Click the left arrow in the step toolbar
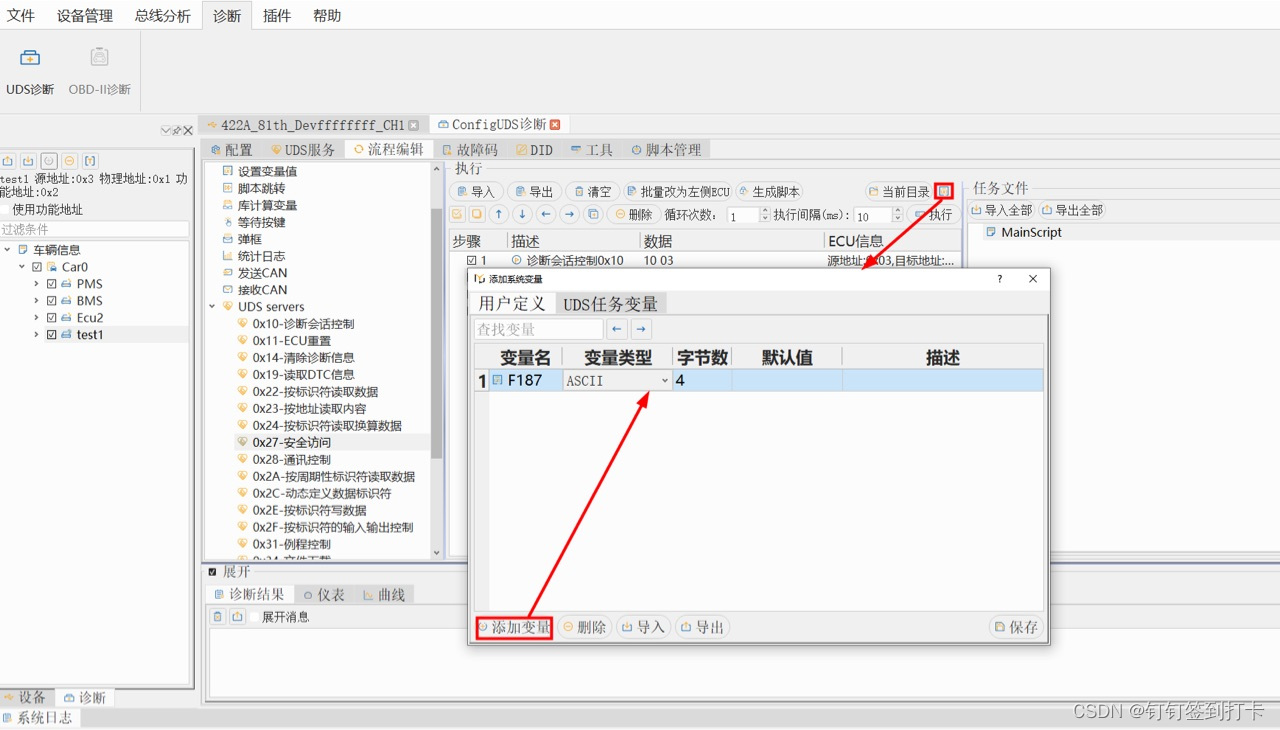Image resolution: width=1280 pixels, height=730 pixels. coord(546,214)
